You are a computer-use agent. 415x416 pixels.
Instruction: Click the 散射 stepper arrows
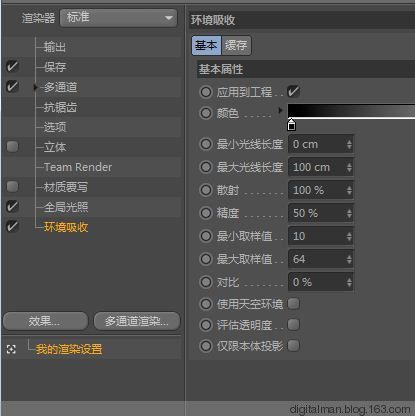tap(349, 190)
